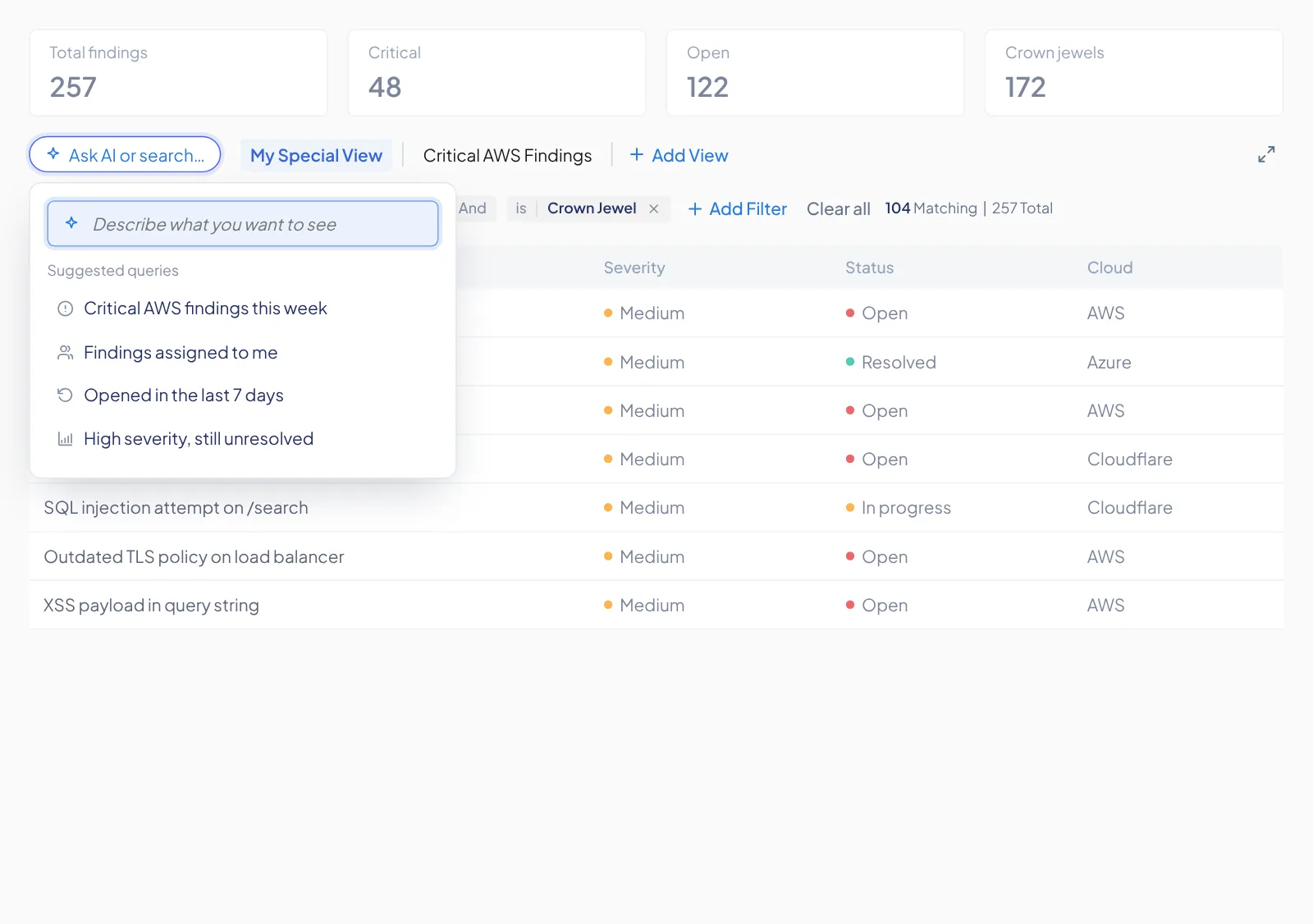The image size is (1313, 924).
Task: Click the Azure cloud cell
Action: 1109,363
